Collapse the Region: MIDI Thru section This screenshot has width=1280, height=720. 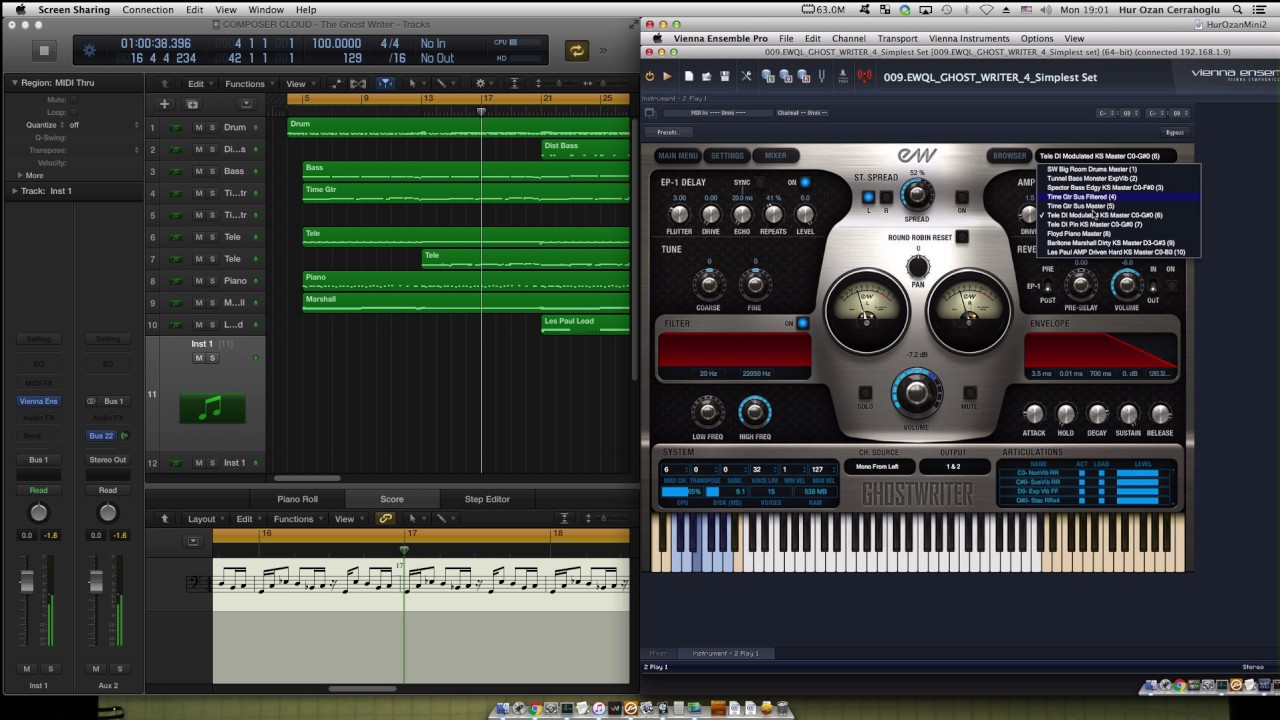pyautogui.click(x=15, y=83)
